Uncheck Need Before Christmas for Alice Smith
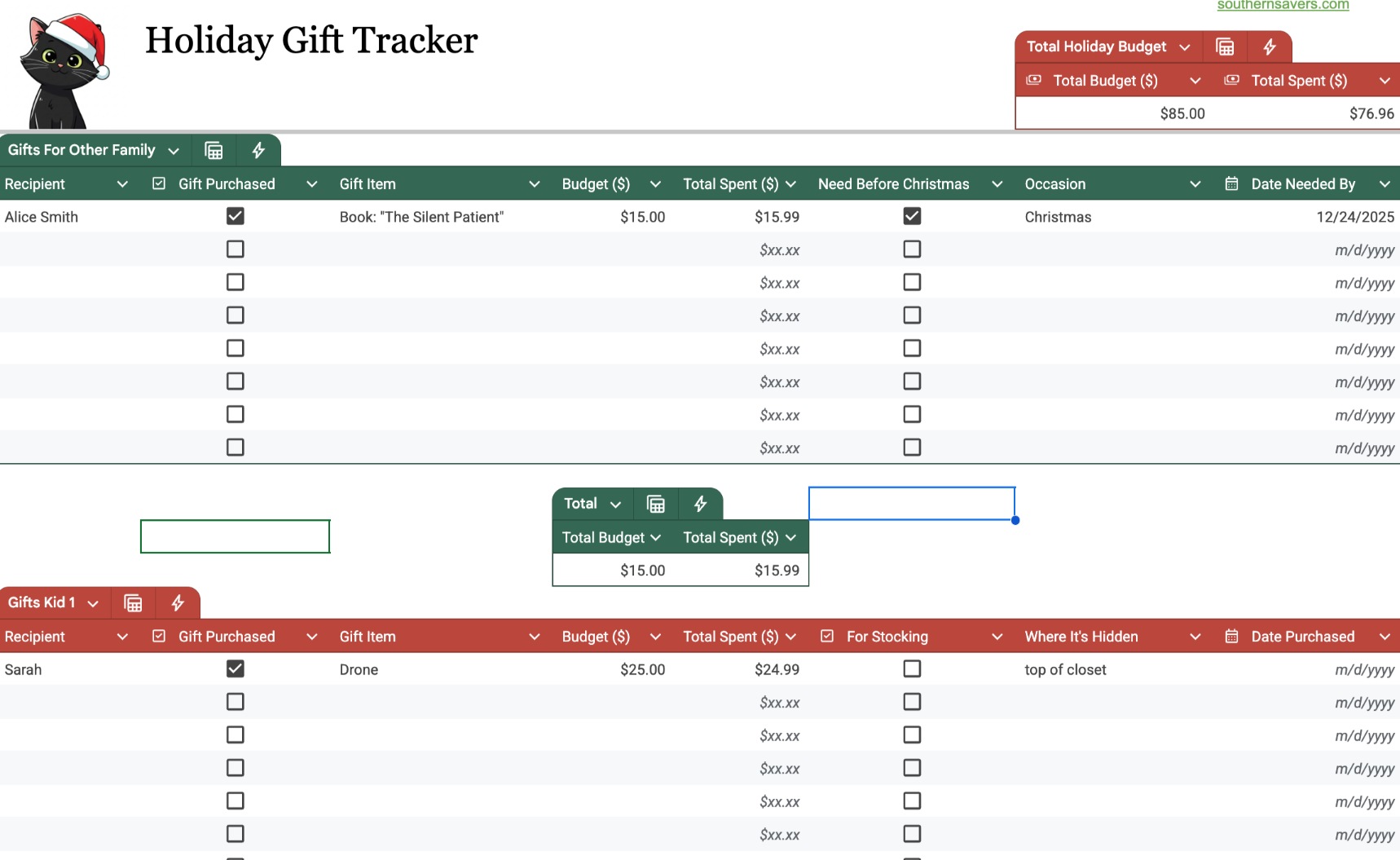This screenshot has width=1400, height=860. coord(912,216)
